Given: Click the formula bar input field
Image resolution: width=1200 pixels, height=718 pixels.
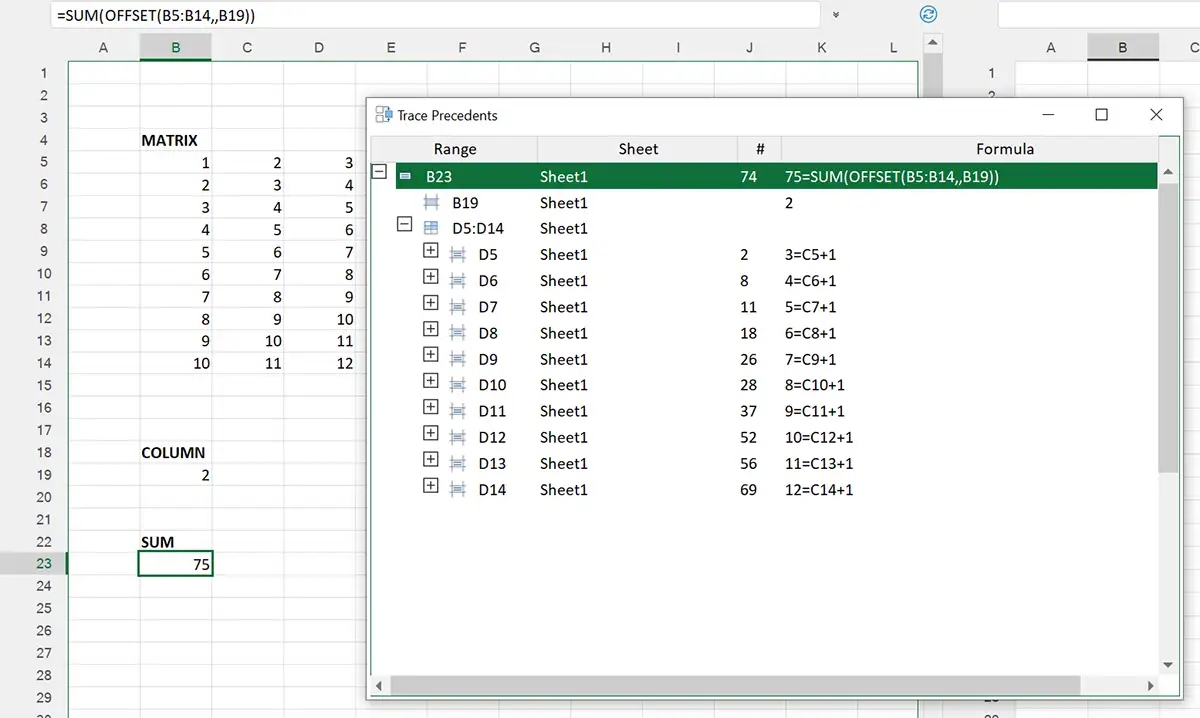Looking at the screenshot, I should 435,15.
